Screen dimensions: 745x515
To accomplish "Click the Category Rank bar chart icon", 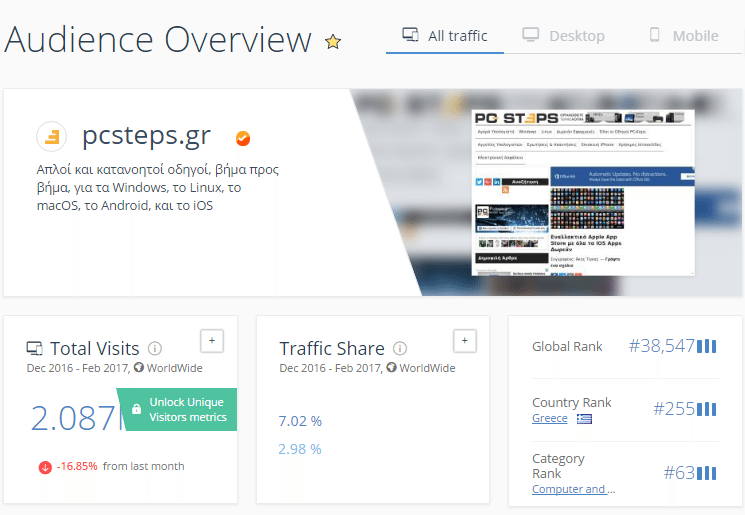I will 707,473.
